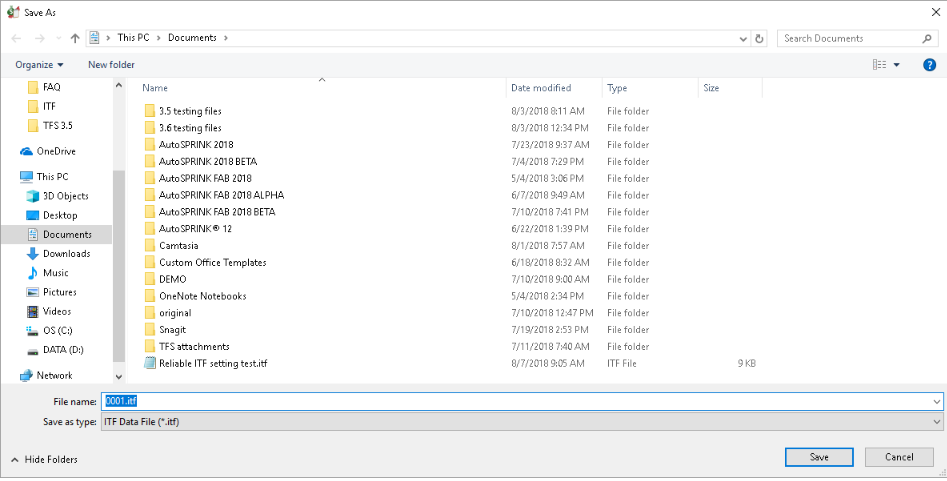The image size is (947, 481).
Task: Go up one folder level arrow
Action: [x=75, y=38]
